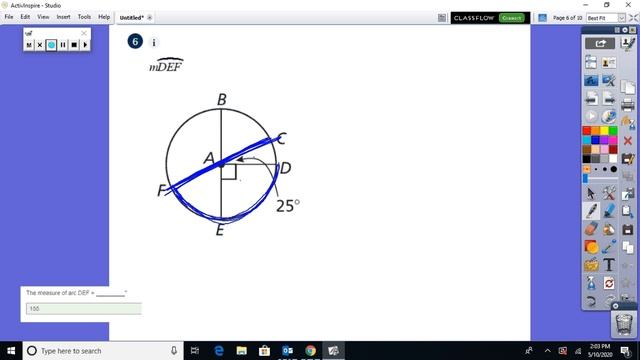The height and width of the screenshot is (360, 640).
Task: Click the Start/Stop Flipchart Vote play icon
Action: [591, 116]
